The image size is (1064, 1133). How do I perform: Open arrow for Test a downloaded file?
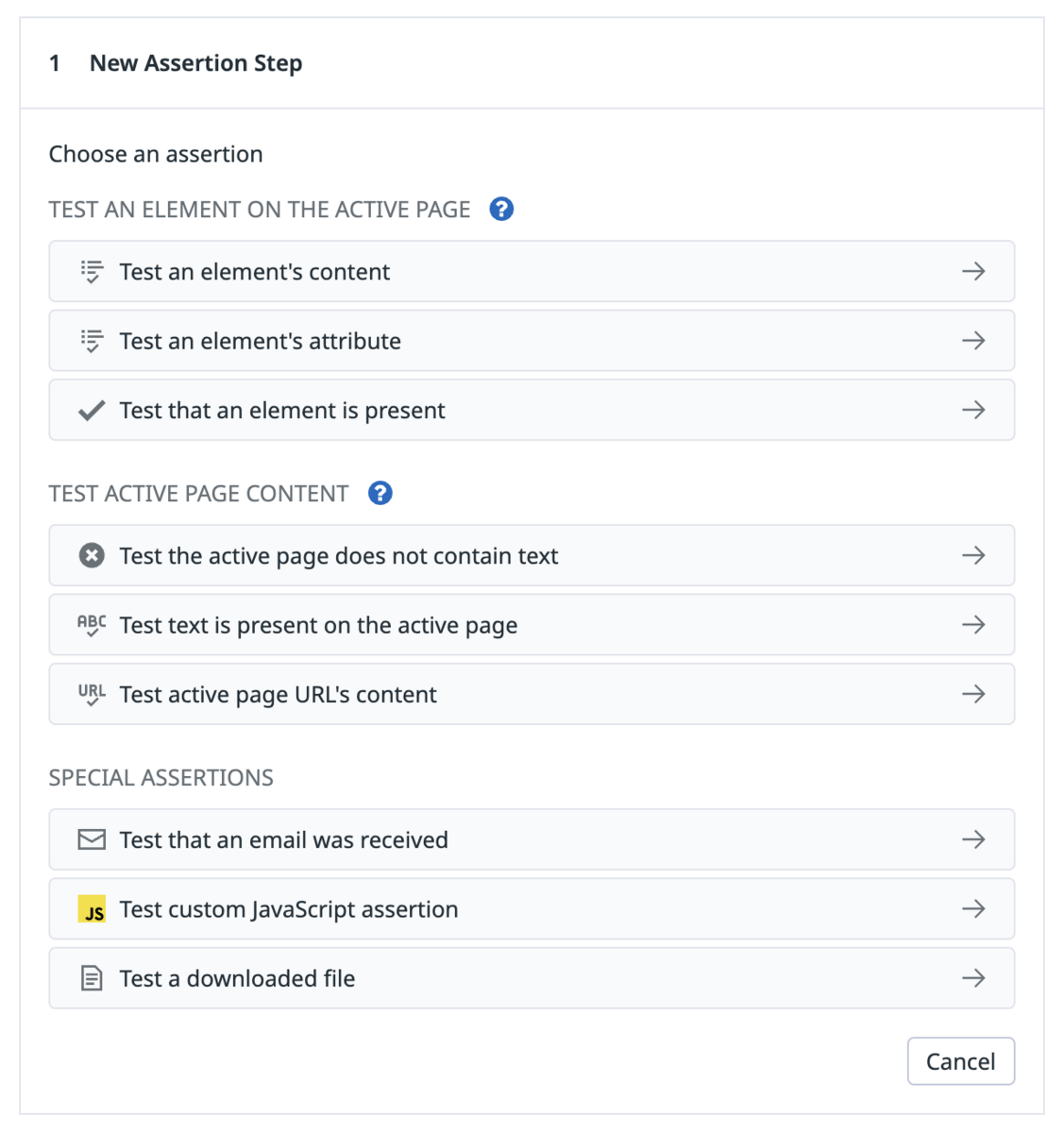coord(973,978)
